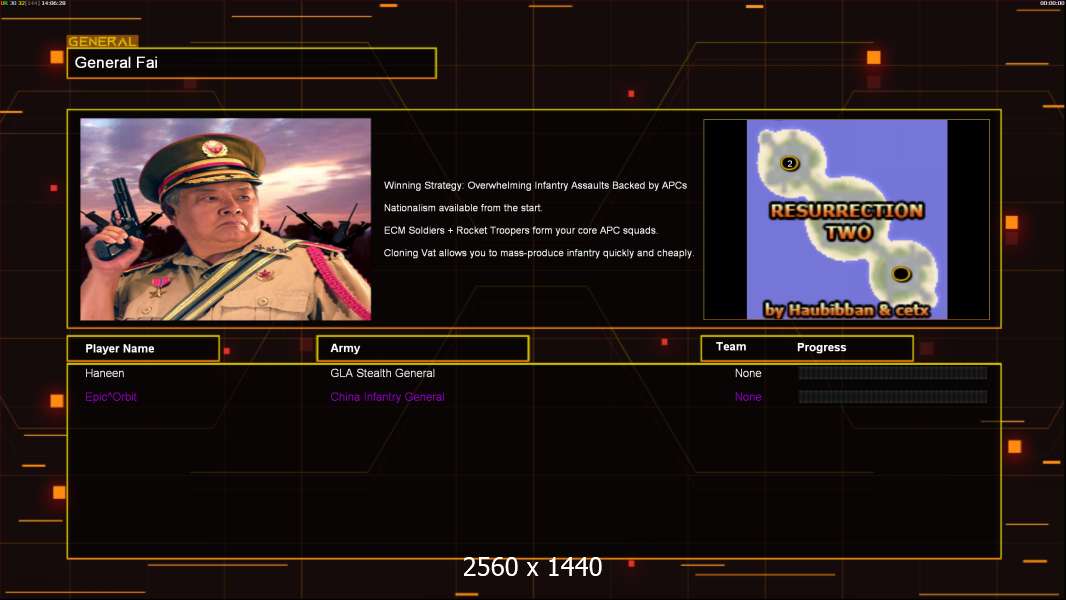Viewport: 1066px width, 600px height.
Task: Click the ECM Soldiers + Rocket Troopers line
Action: (521, 230)
